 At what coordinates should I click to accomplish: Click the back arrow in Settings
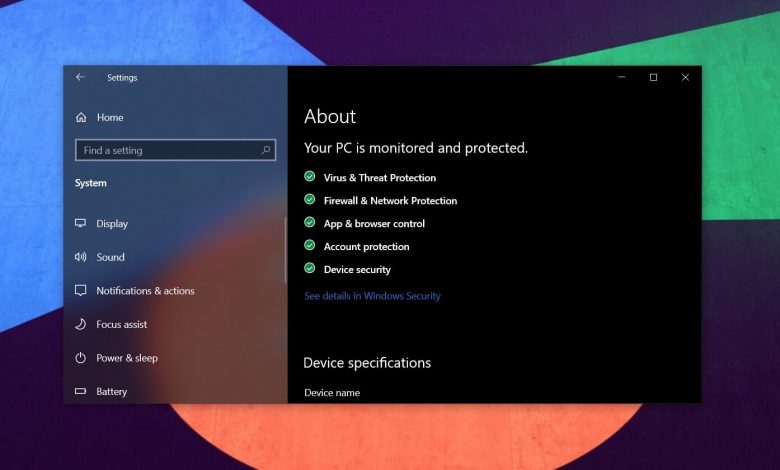80,77
